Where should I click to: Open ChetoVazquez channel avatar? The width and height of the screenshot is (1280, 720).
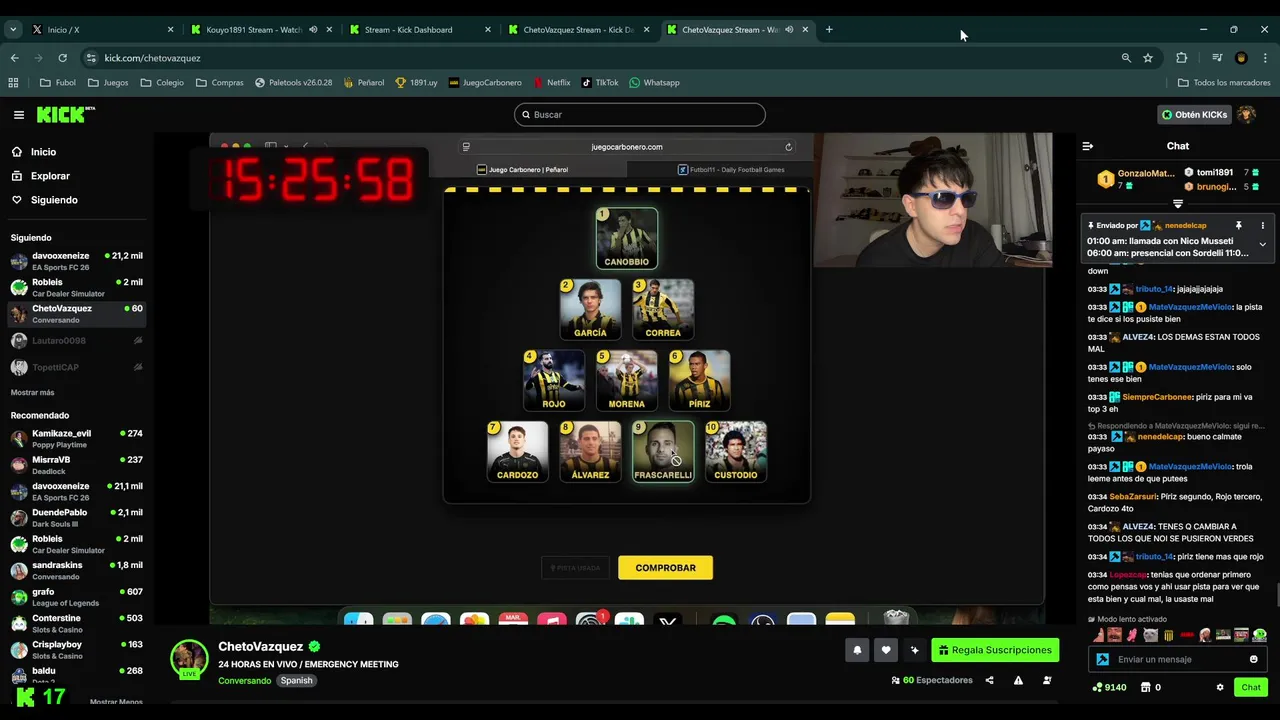click(188, 658)
